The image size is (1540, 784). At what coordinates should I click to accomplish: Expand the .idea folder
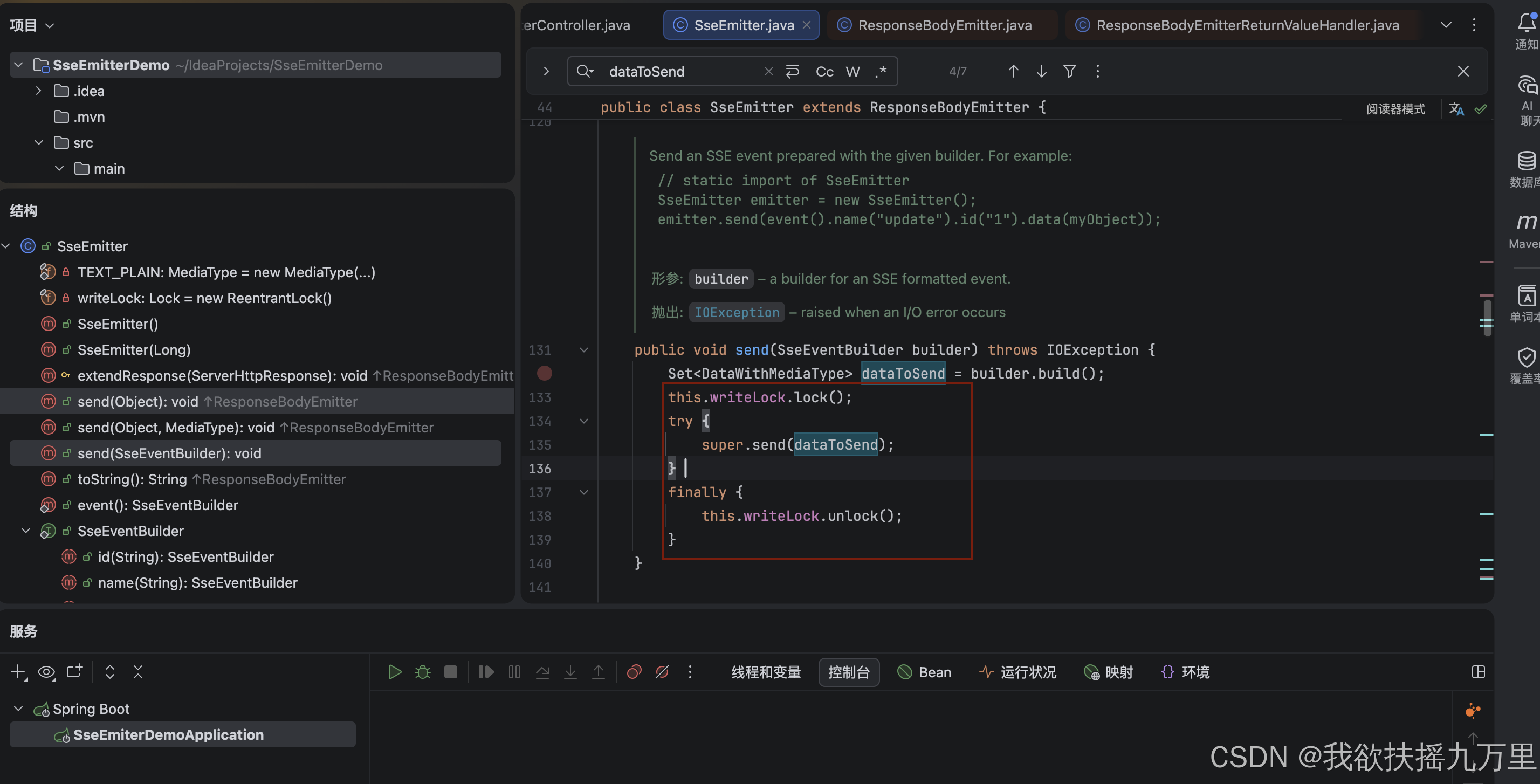(39, 91)
